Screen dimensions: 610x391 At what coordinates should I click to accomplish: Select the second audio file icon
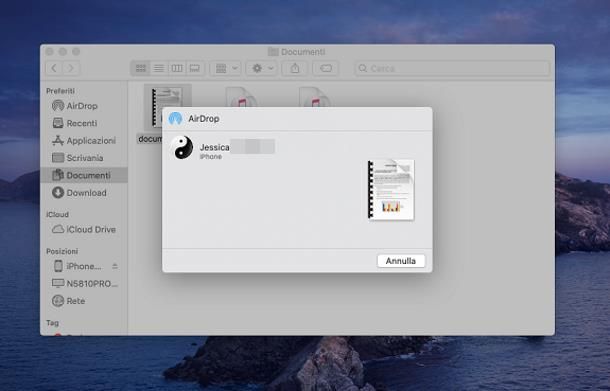pos(241,97)
